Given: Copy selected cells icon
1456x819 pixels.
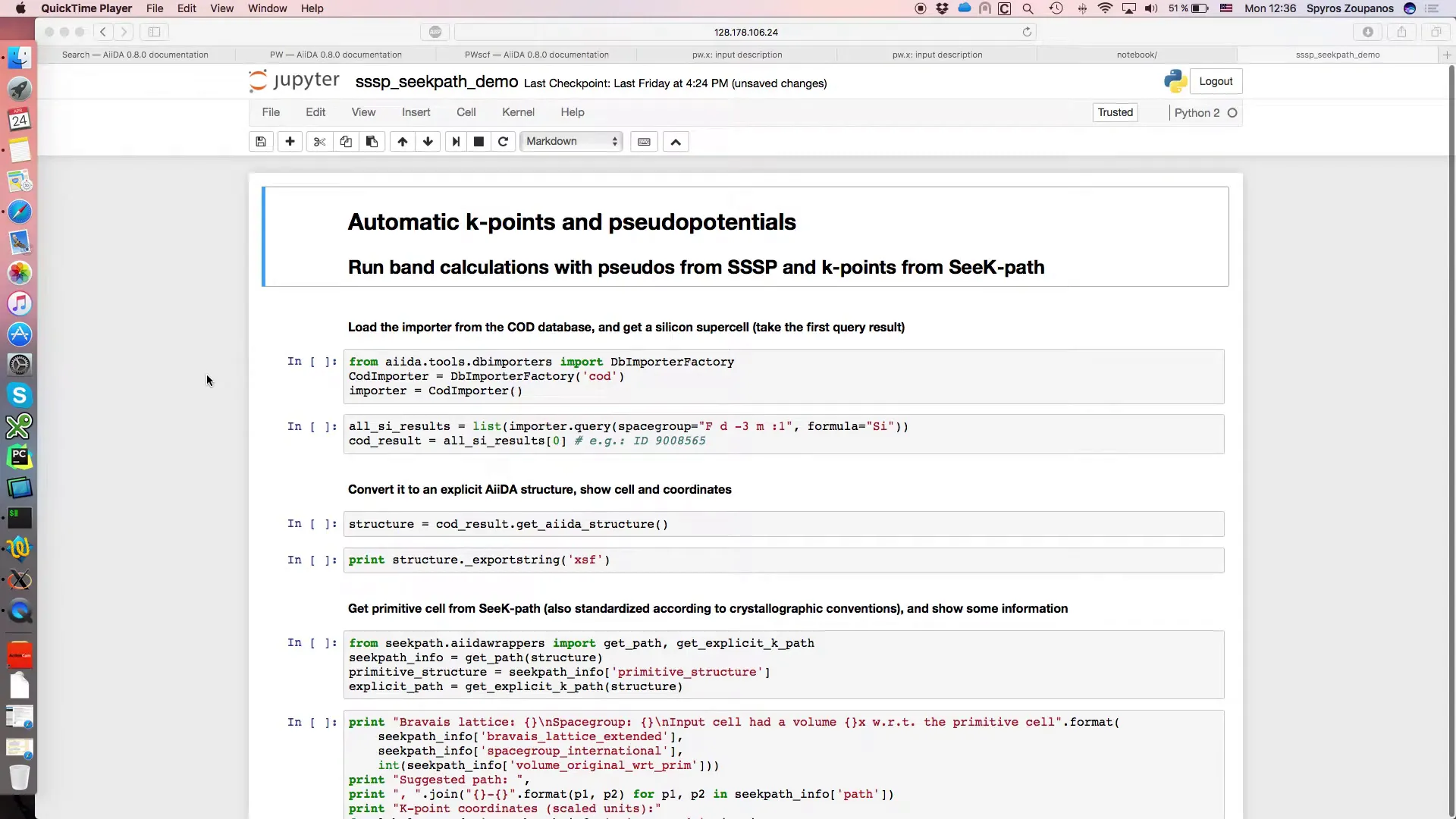Looking at the screenshot, I should pyautogui.click(x=346, y=142).
